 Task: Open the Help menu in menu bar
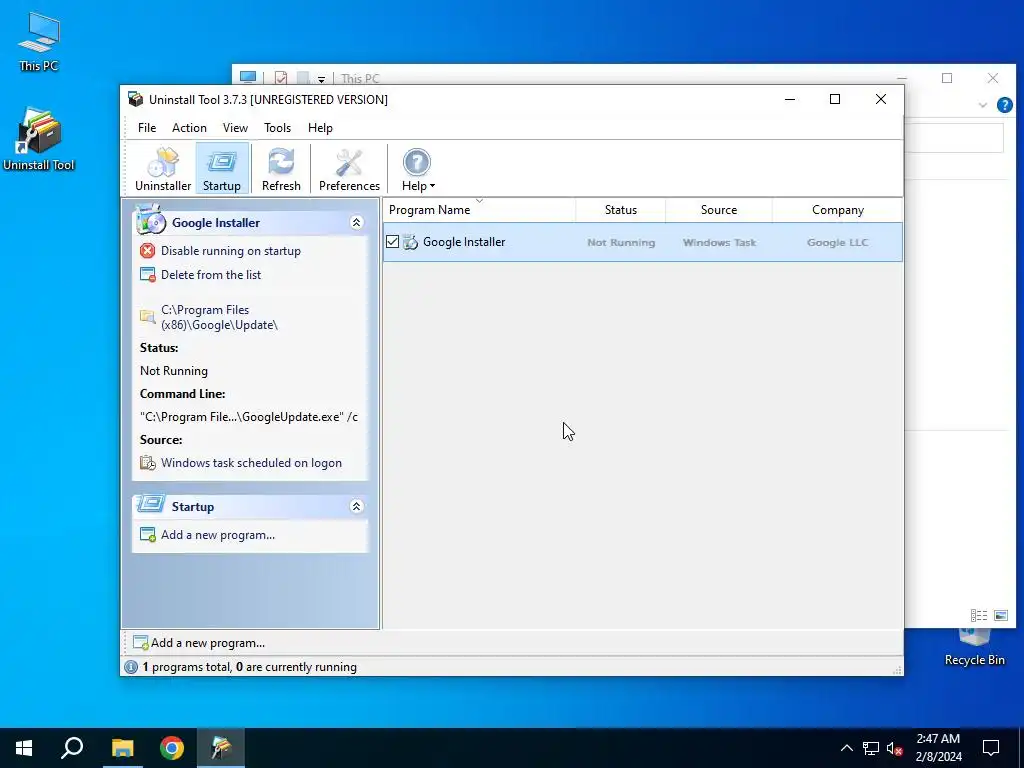tap(320, 128)
